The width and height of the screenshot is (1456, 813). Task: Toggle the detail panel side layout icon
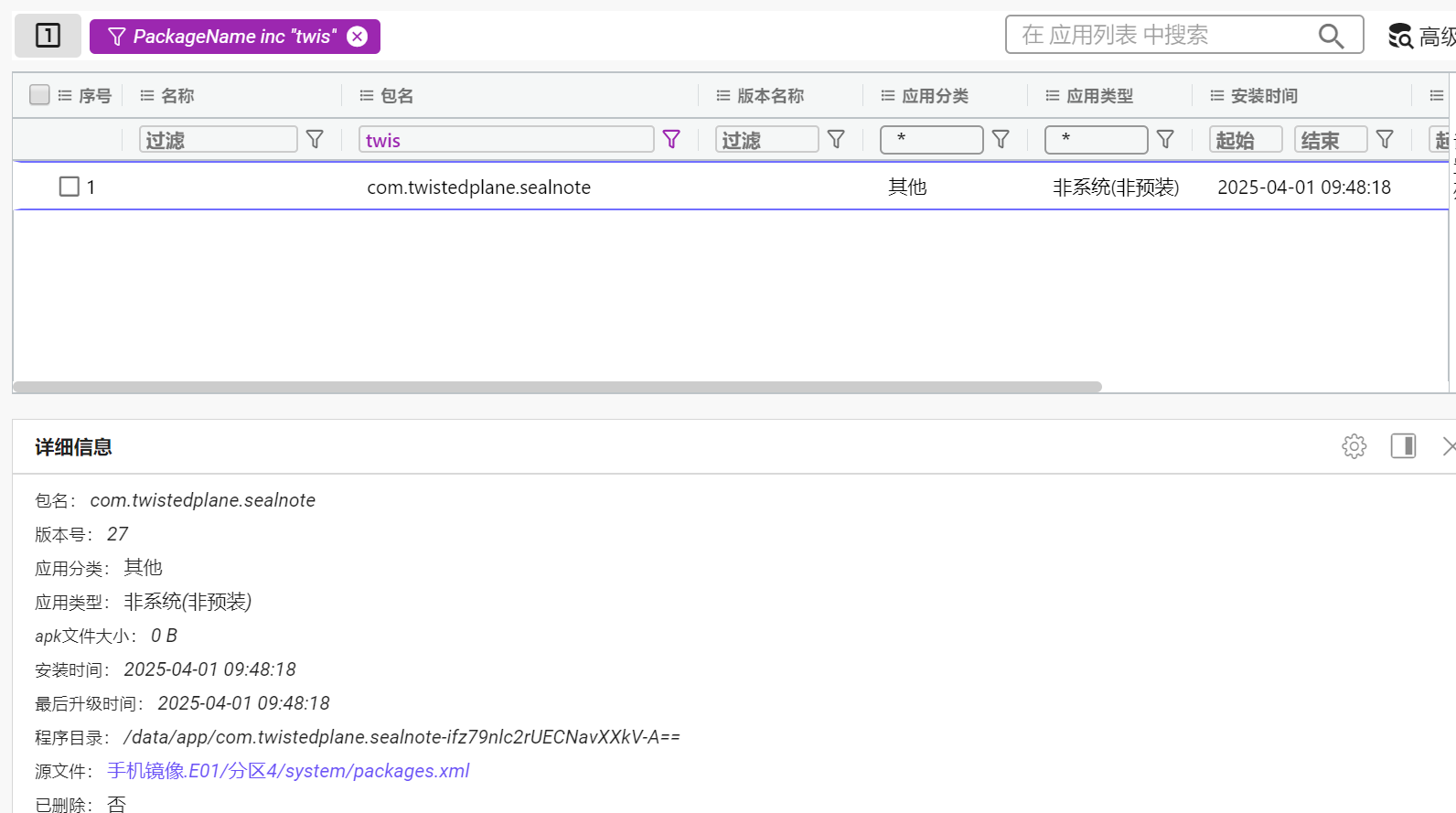click(x=1404, y=446)
